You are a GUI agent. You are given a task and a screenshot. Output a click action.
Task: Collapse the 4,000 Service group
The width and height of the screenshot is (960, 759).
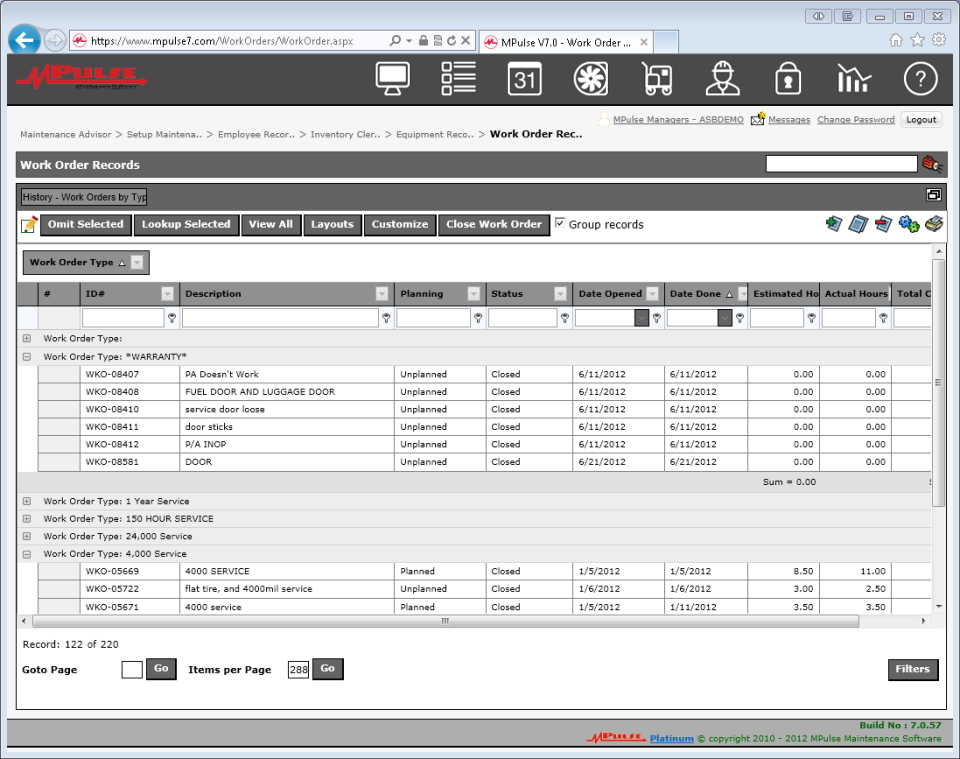[27, 554]
